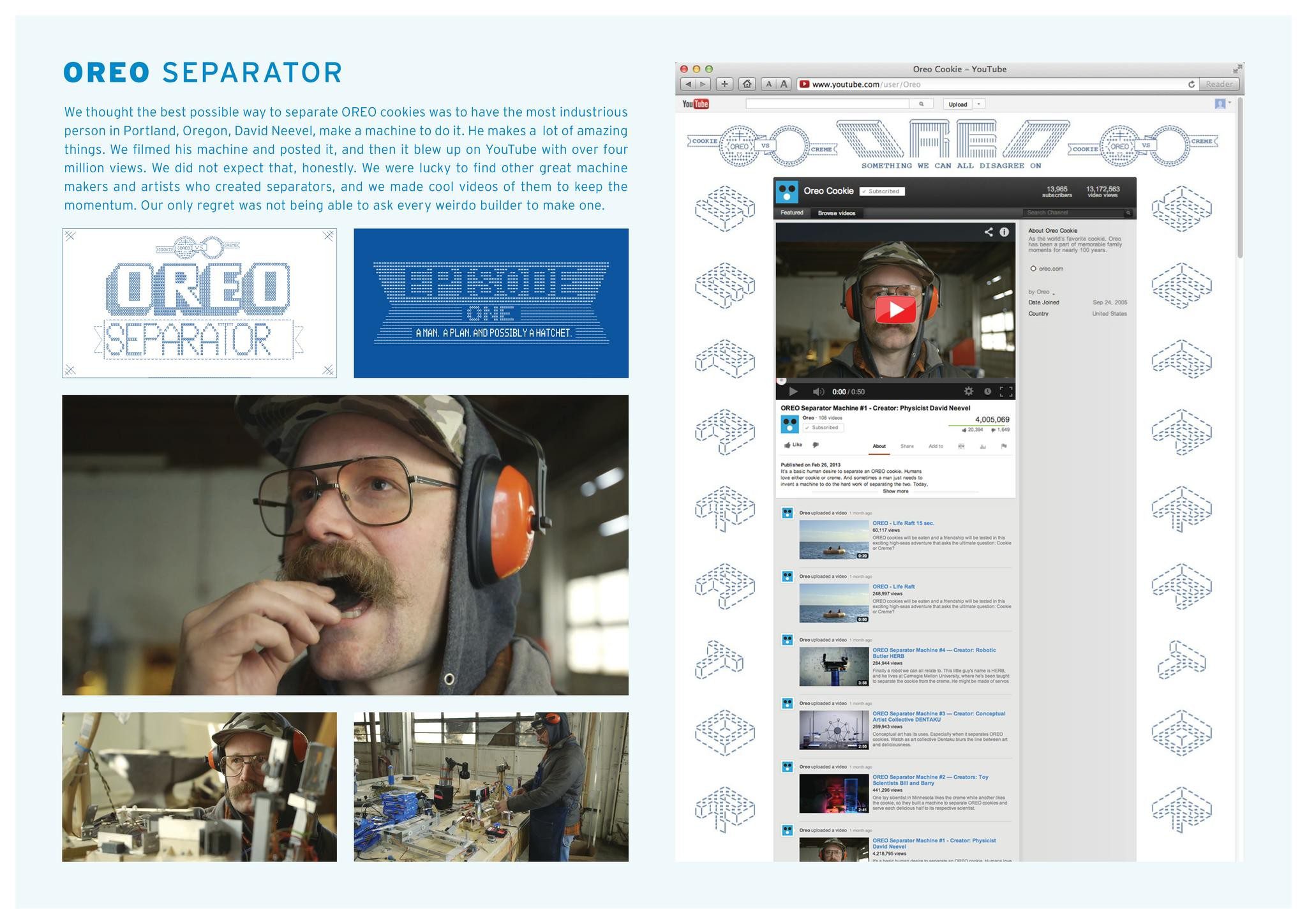The height and width of the screenshot is (924, 1307).
Task: Toggle the Subscribed button in the channel header
Action: [882, 191]
